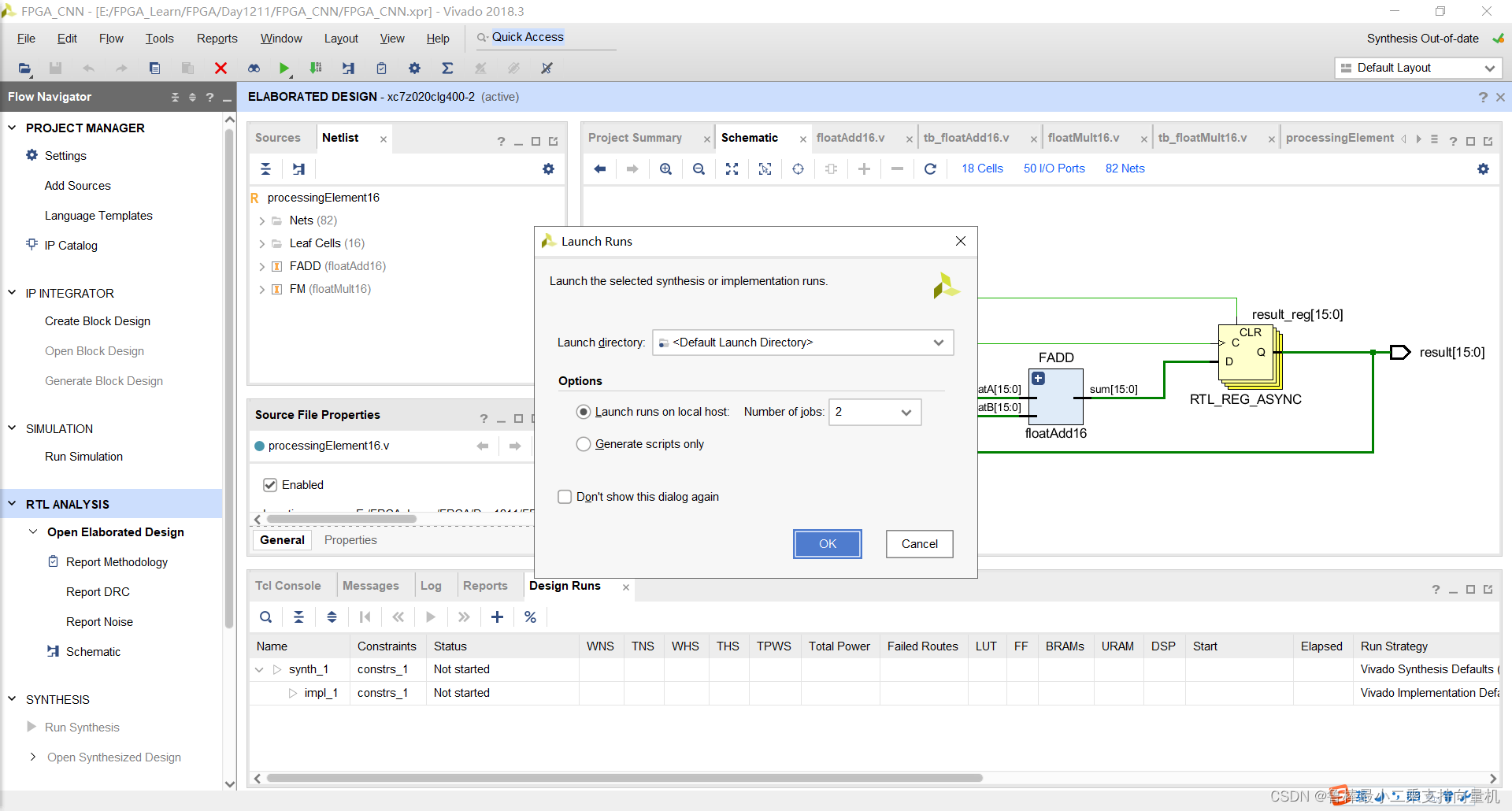Expand FM (floatMult16) tree node

[x=261, y=290]
